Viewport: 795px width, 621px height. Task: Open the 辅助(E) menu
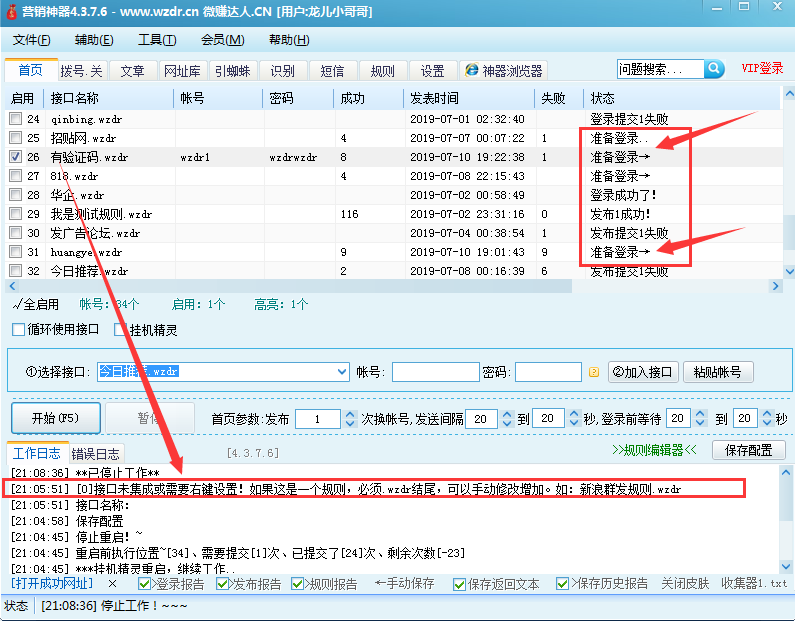94,40
